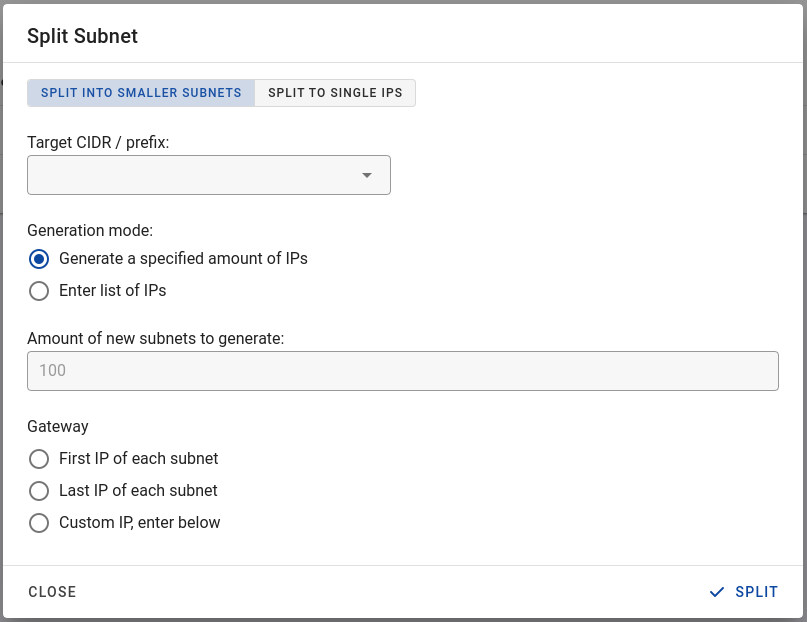Click the 'Amount of new subnets to generate:' label

tap(155, 339)
